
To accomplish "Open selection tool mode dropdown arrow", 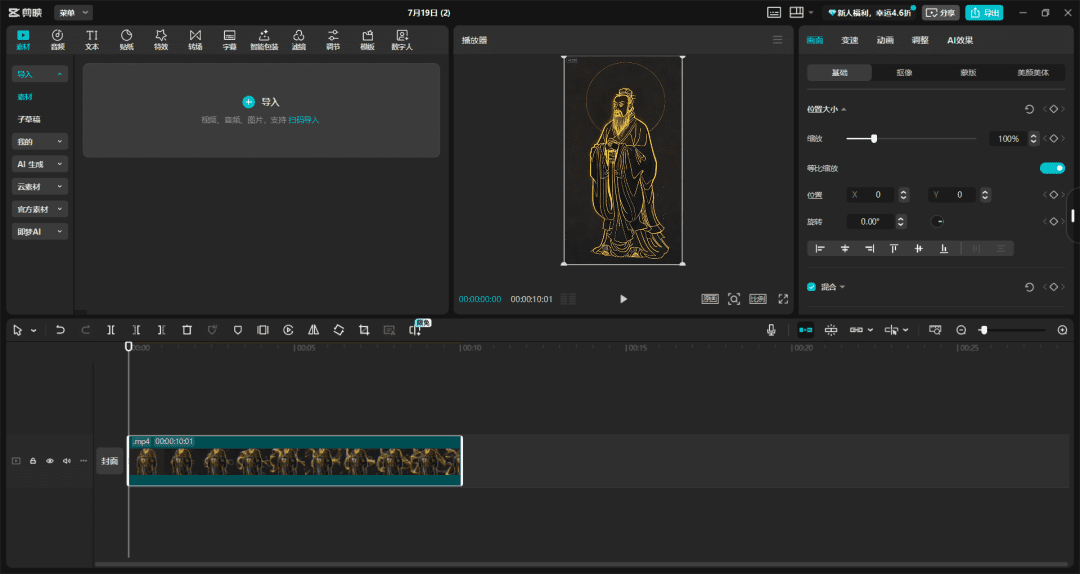I will pyautogui.click(x=33, y=331).
